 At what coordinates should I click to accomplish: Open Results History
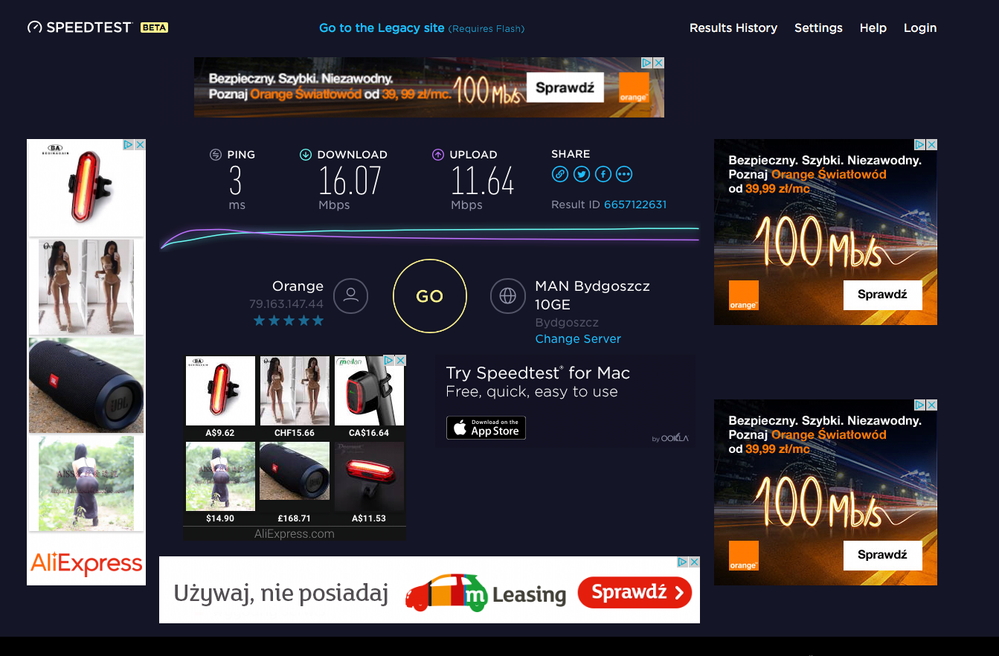pyautogui.click(x=733, y=28)
